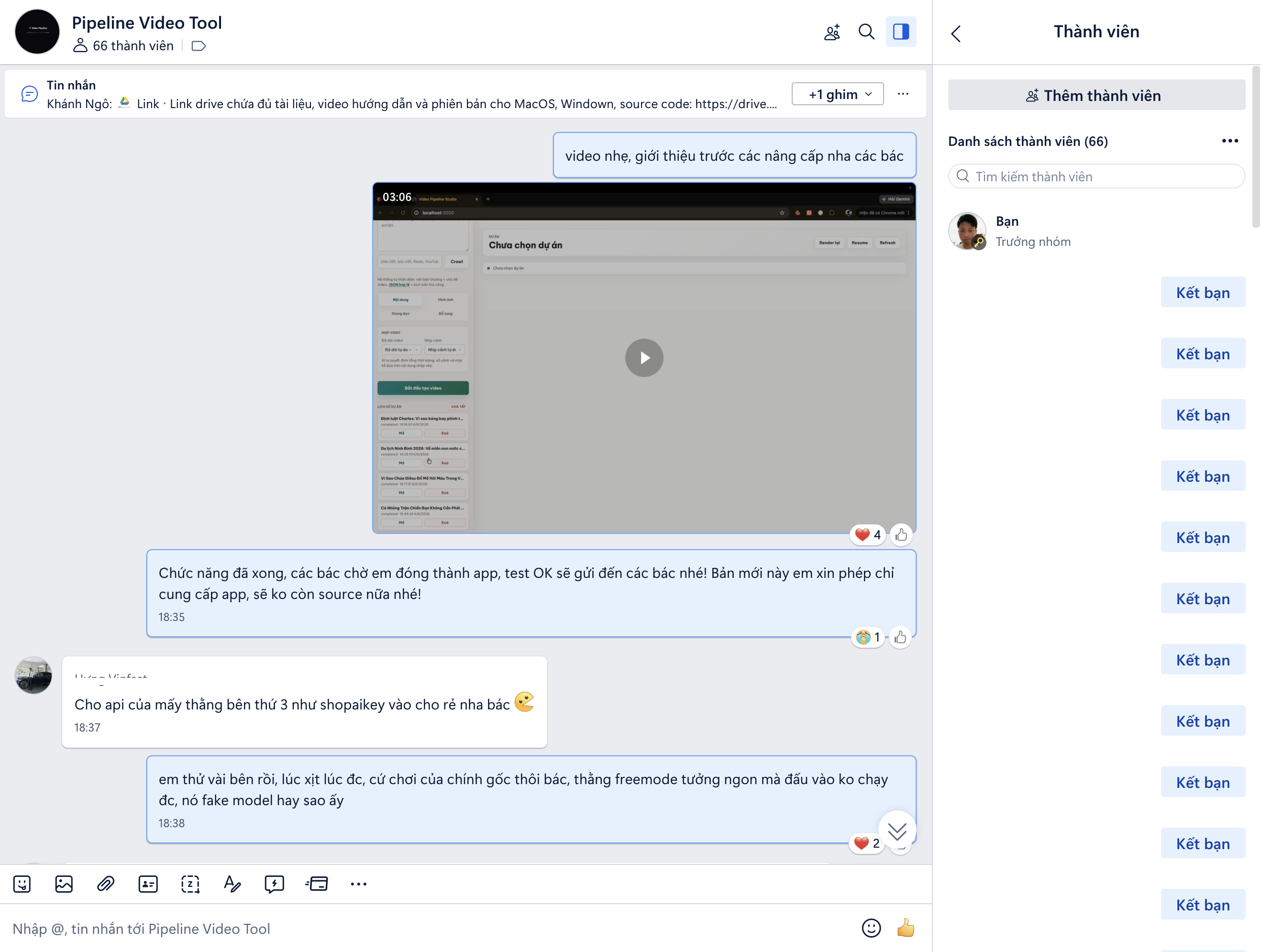Toggle the conversation info side panel
This screenshot has width=1261, height=952.
(x=901, y=32)
